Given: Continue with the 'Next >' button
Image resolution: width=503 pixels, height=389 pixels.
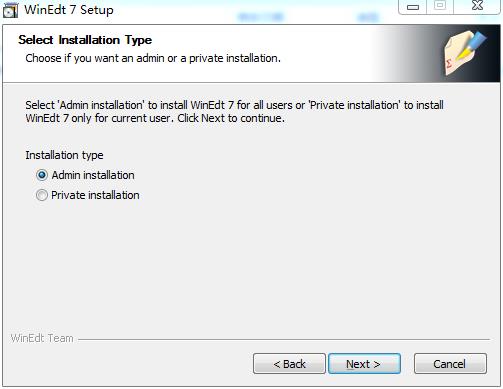Looking at the screenshot, I should pos(364,364).
